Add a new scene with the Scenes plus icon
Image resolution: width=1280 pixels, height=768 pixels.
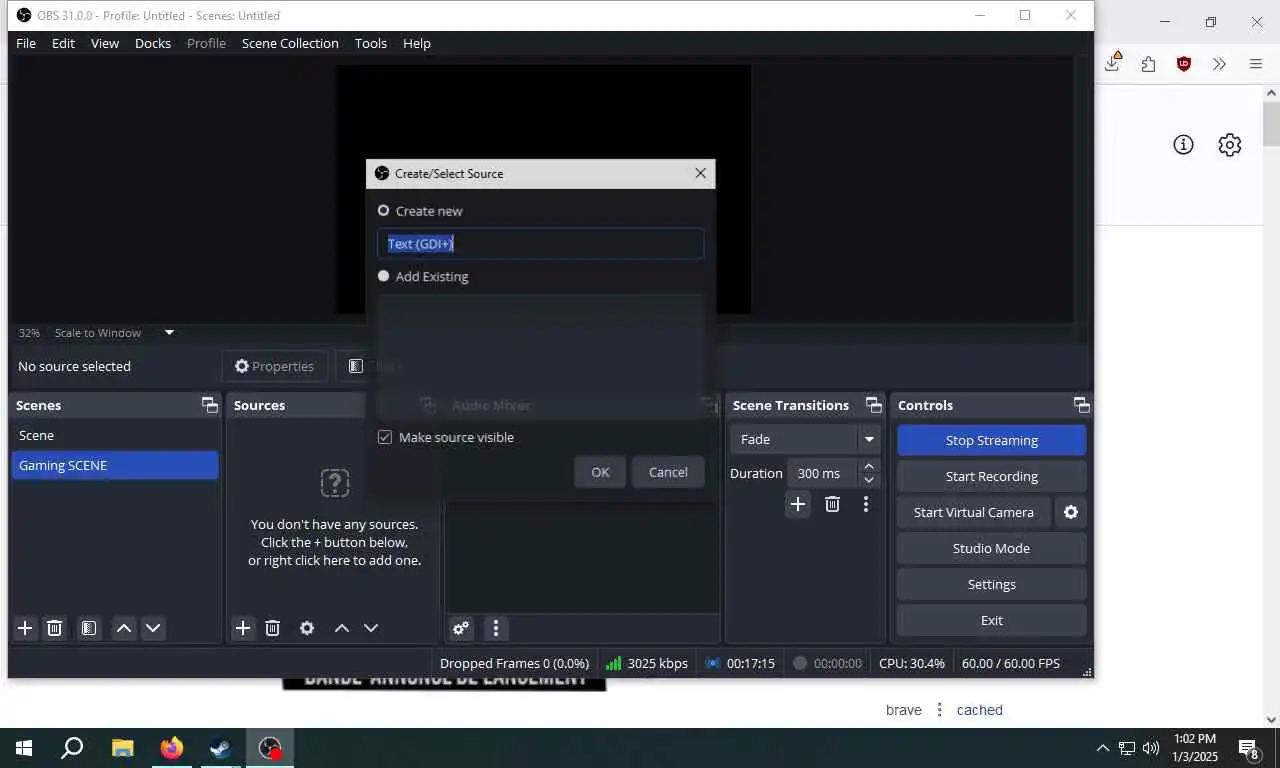tap(25, 628)
